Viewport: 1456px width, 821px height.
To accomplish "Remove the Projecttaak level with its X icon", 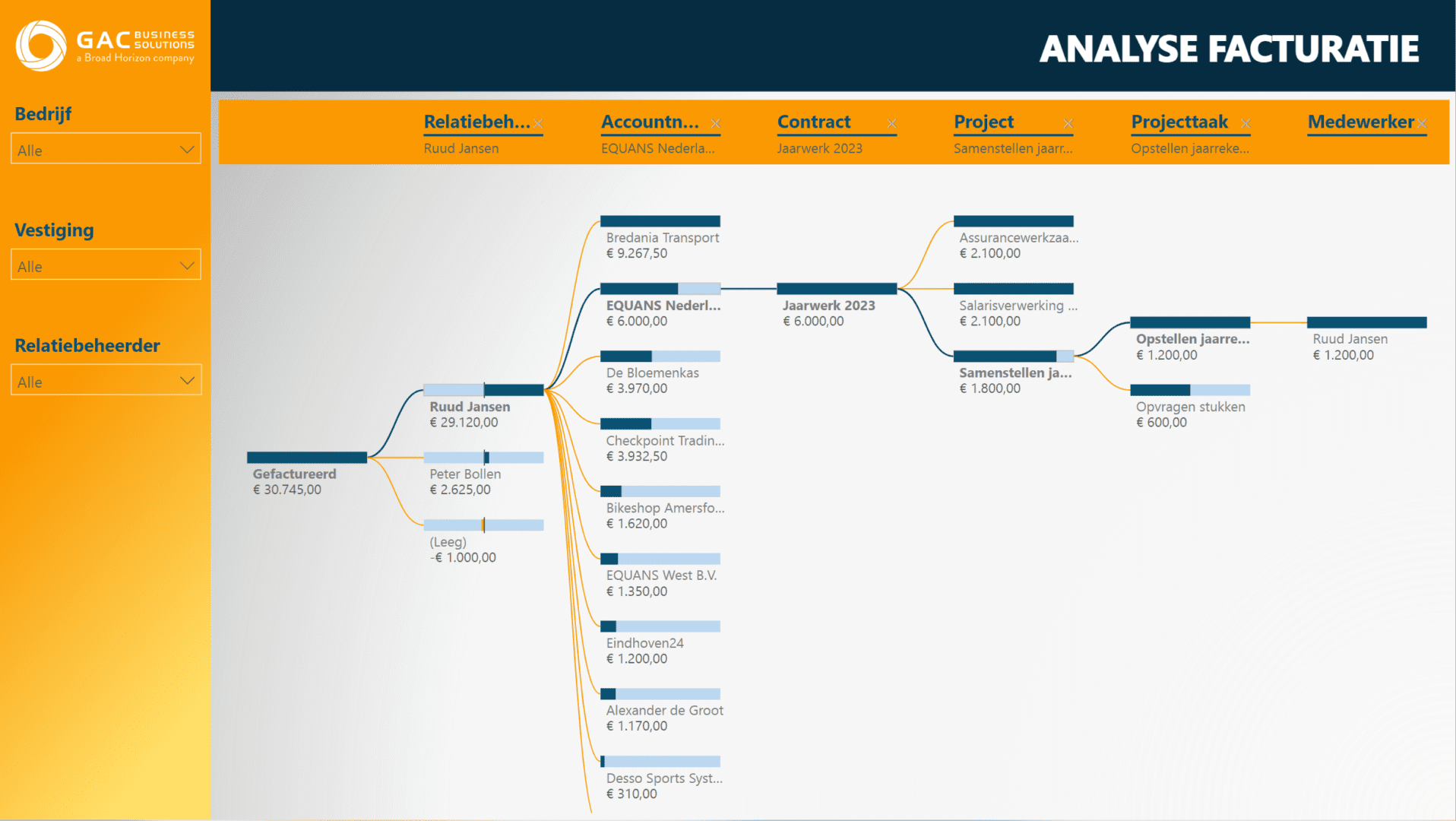I will [1245, 123].
